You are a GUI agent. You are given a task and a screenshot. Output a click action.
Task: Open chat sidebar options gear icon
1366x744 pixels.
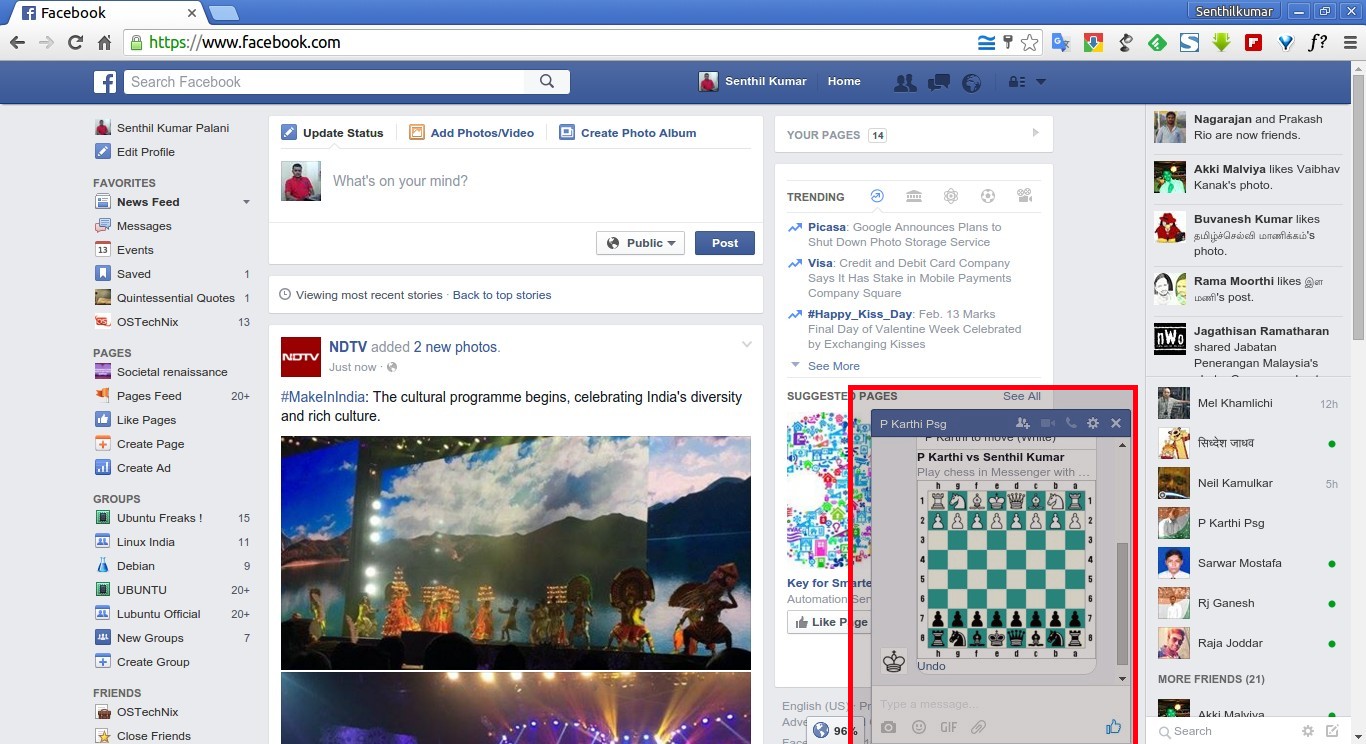pos(1307,731)
